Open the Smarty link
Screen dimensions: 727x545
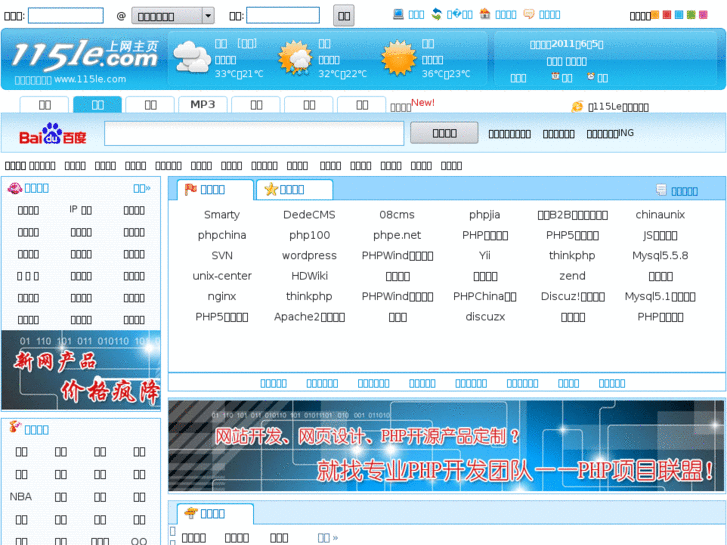click(222, 215)
